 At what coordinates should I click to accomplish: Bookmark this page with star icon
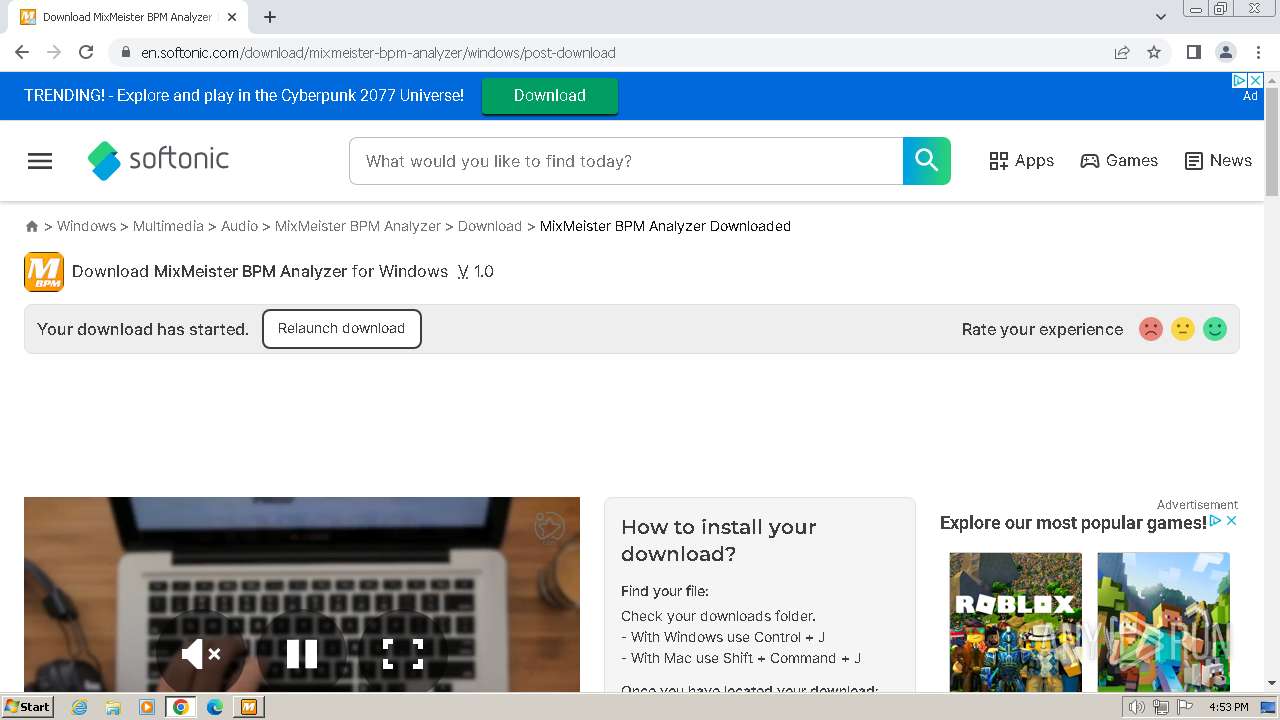(x=1154, y=52)
